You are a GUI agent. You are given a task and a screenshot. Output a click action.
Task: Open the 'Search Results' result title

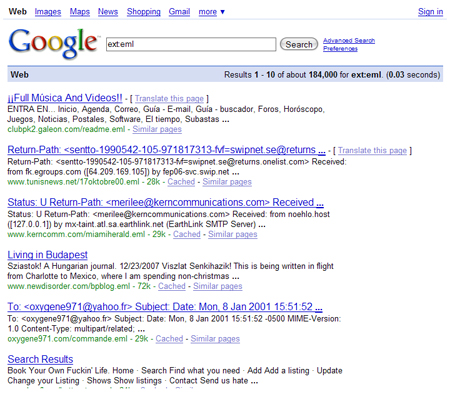tap(40, 359)
